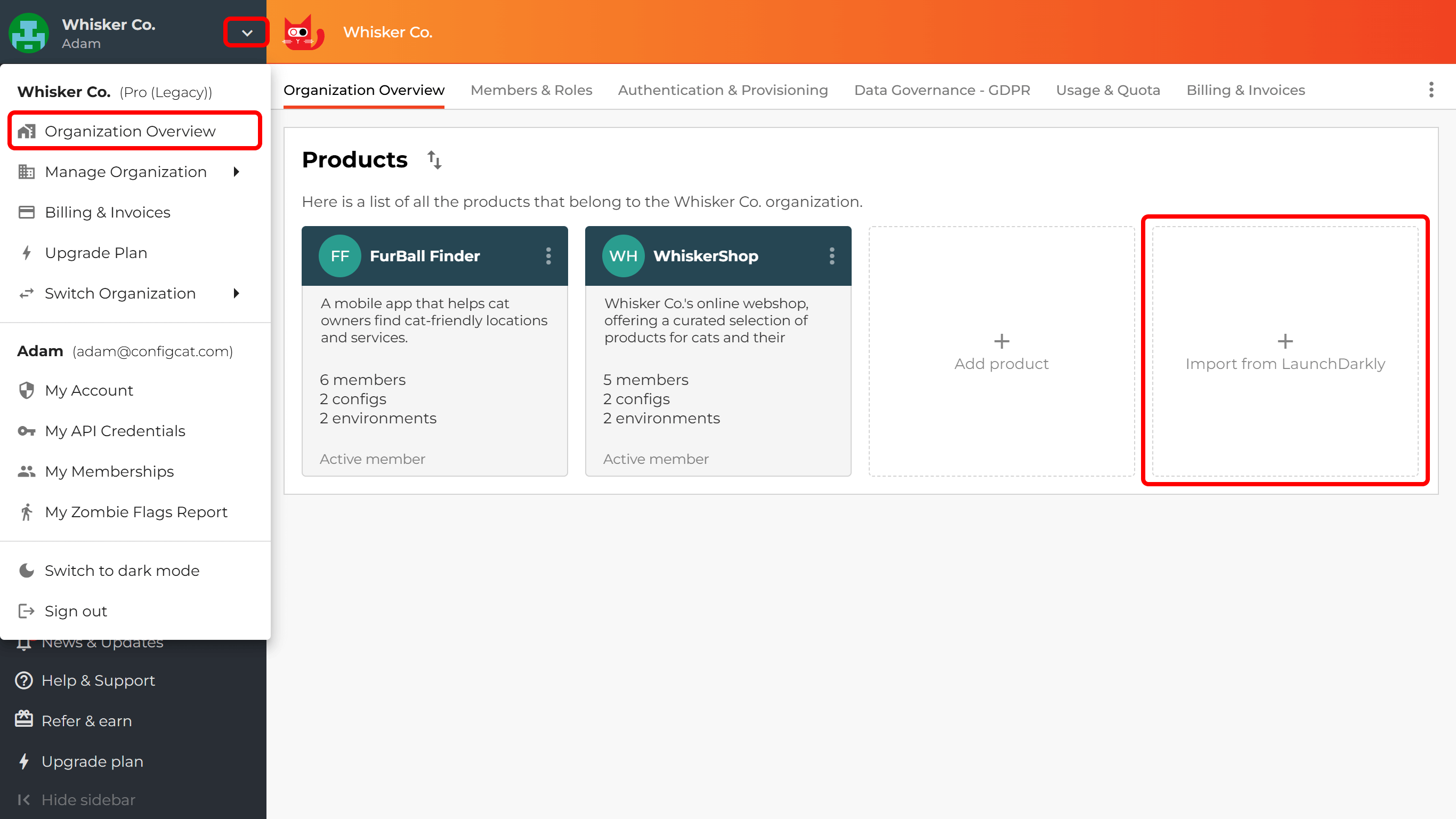The height and width of the screenshot is (819, 1456).
Task: Open the kebab menu on FurBall Finder
Action: [x=548, y=255]
